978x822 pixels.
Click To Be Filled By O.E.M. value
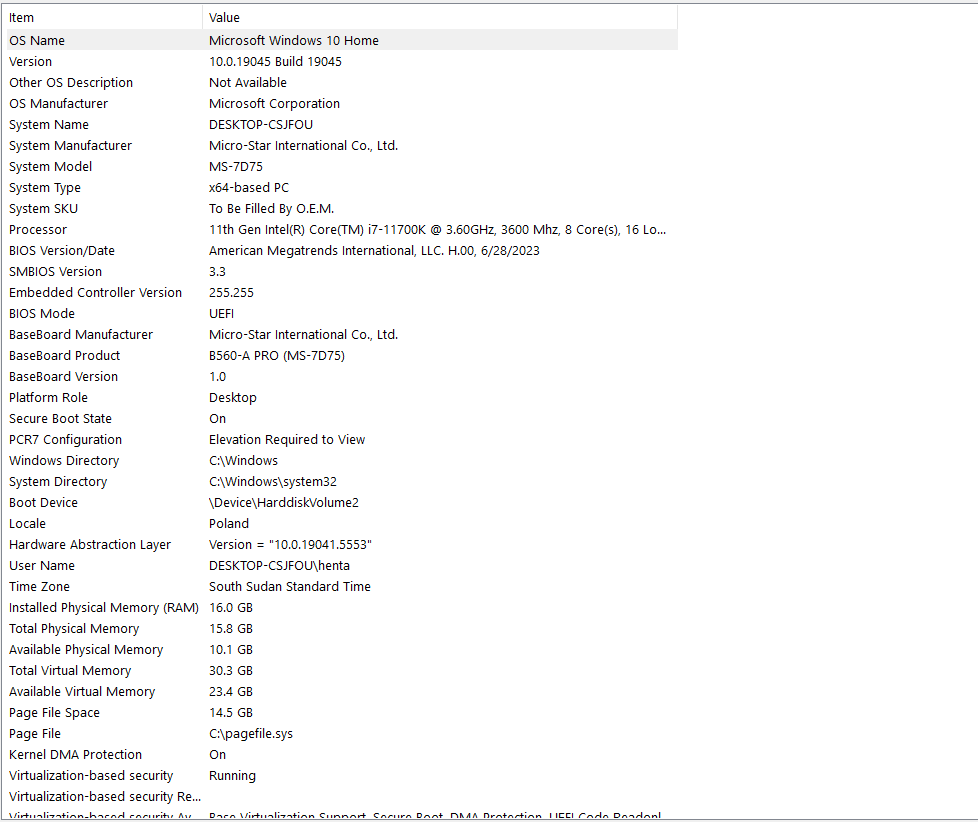click(x=271, y=208)
